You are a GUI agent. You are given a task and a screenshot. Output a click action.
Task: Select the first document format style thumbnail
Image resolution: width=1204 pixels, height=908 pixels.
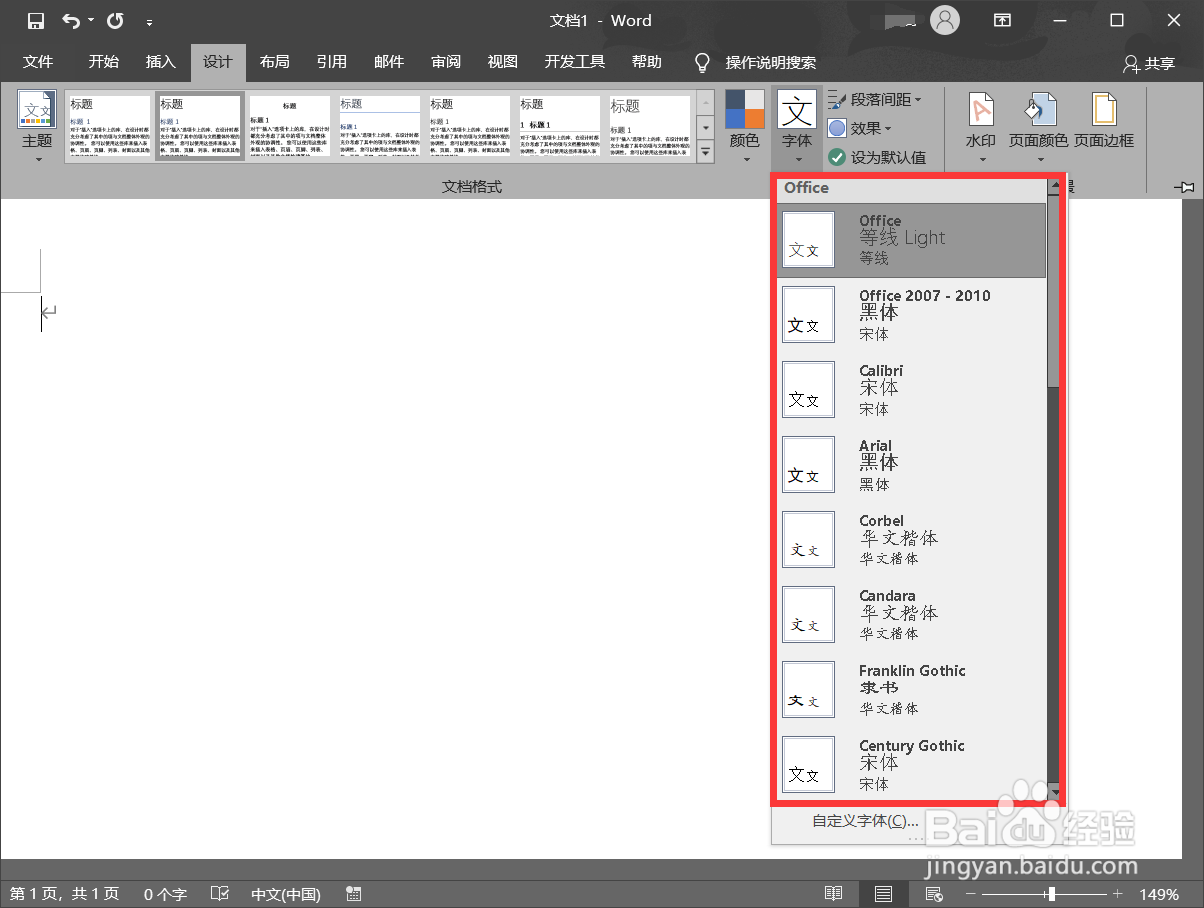109,126
